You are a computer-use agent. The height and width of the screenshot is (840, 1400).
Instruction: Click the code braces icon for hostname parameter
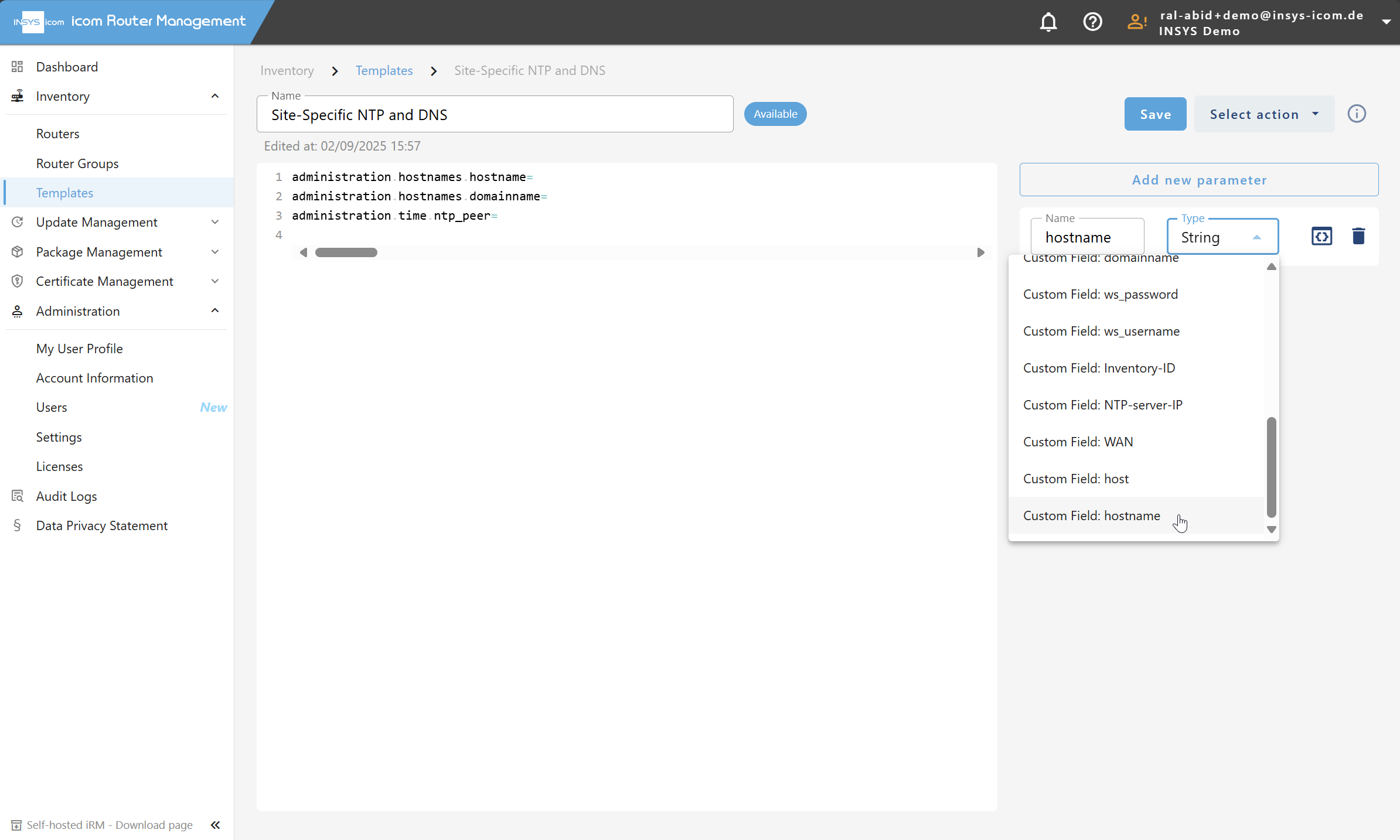tap(1321, 236)
